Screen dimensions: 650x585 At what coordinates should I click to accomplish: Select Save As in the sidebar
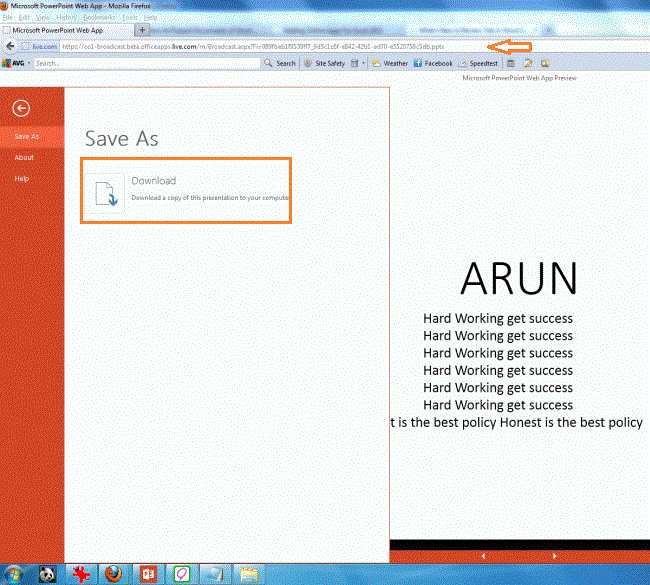click(x=32, y=136)
